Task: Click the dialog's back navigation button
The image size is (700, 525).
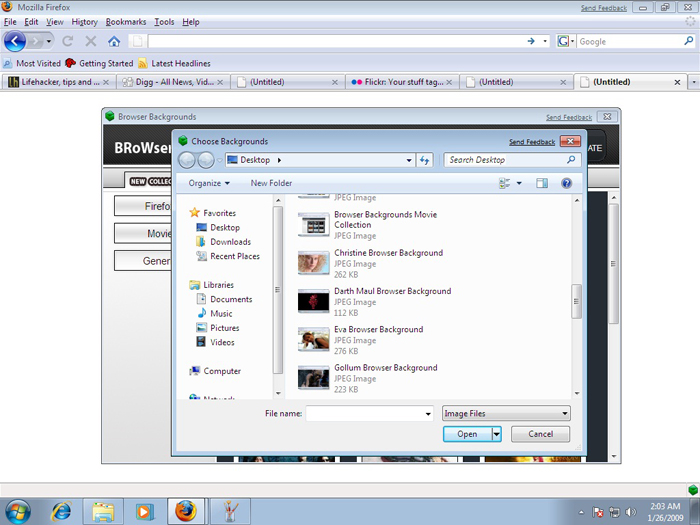Action: (x=187, y=160)
